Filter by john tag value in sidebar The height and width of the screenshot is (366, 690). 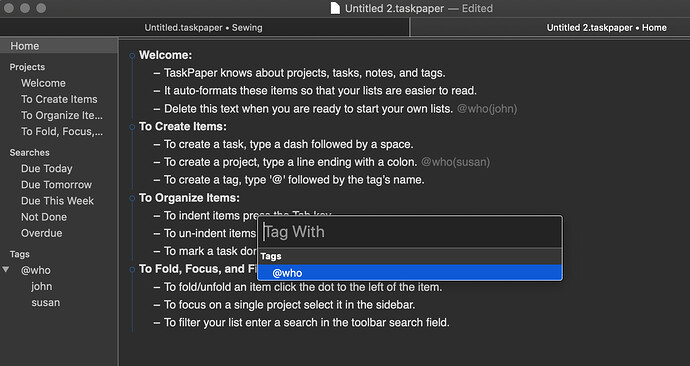coord(42,286)
